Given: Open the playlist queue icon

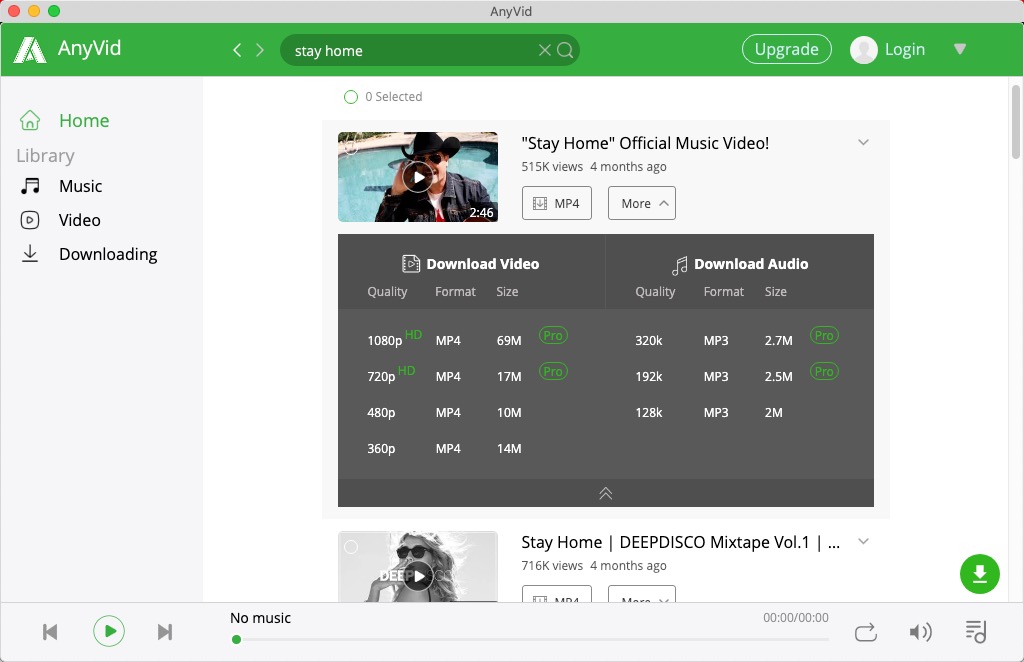Looking at the screenshot, I should coord(975,632).
